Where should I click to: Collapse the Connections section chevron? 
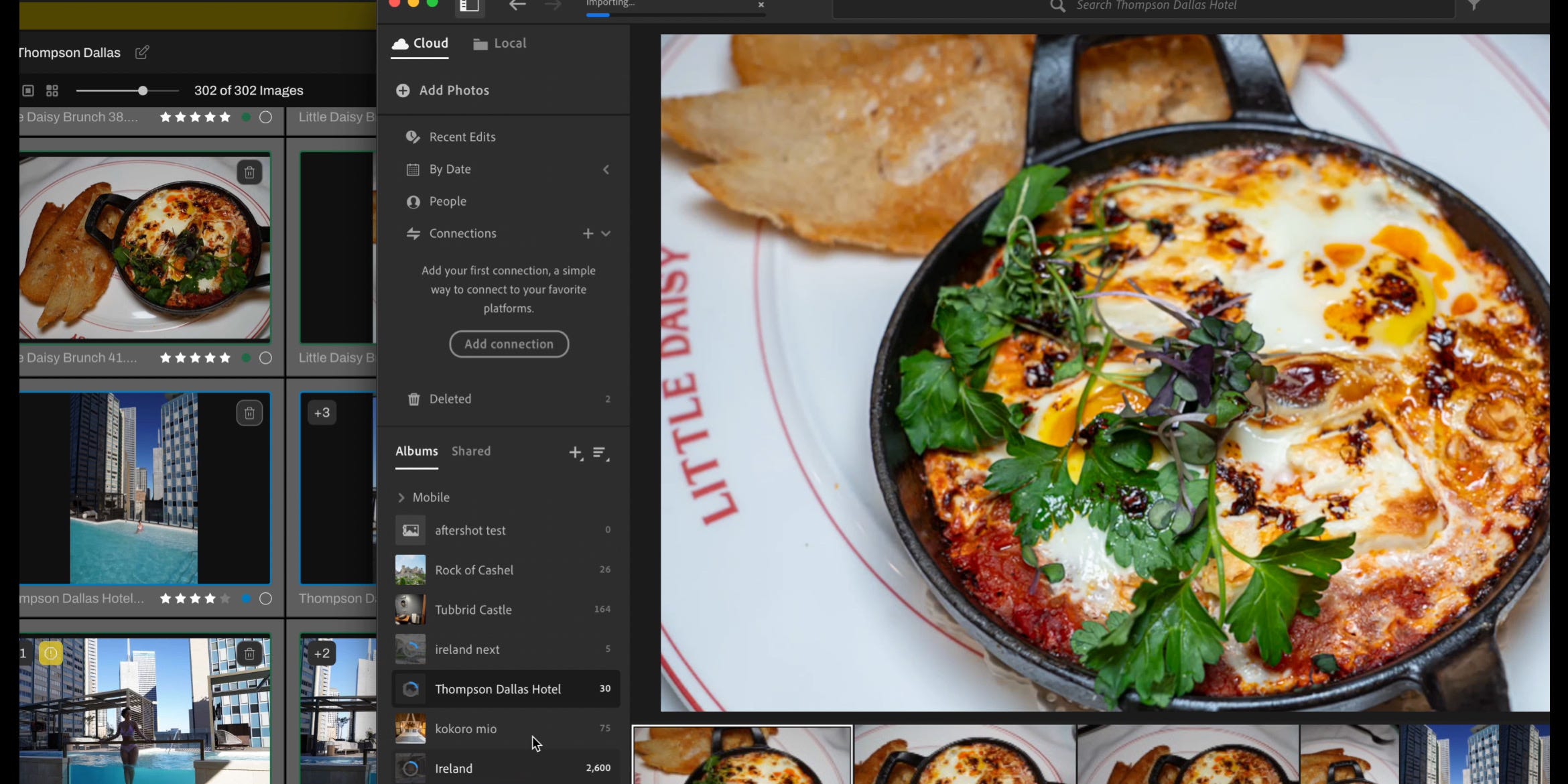pyautogui.click(x=606, y=233)
